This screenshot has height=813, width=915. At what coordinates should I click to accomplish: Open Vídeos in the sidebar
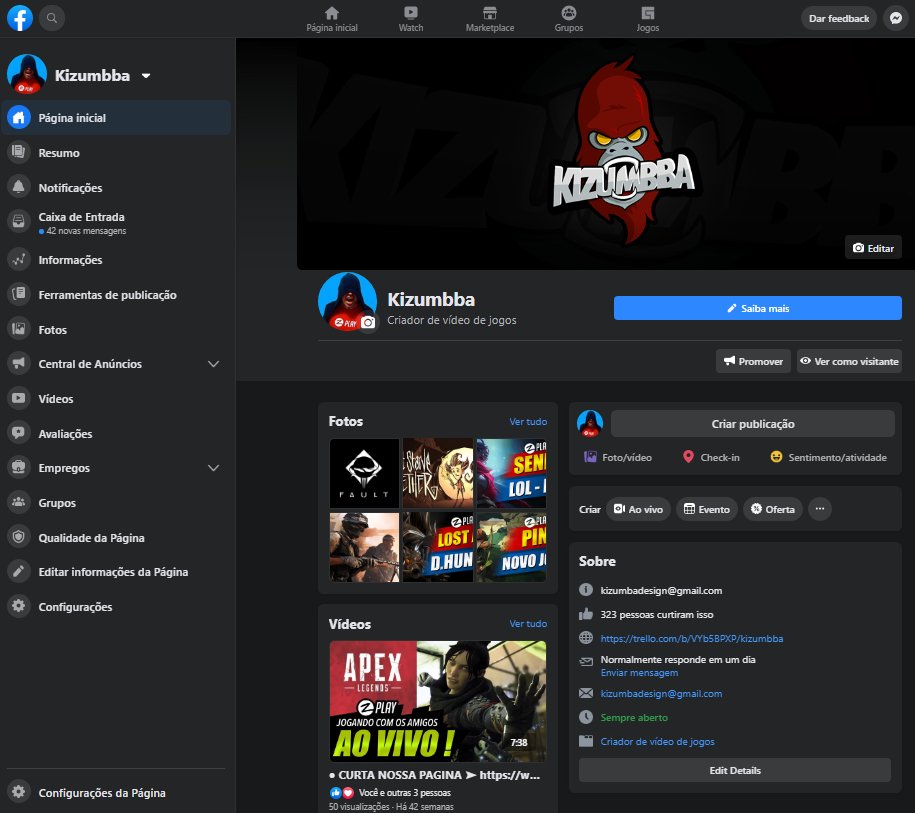click(117, 399)
